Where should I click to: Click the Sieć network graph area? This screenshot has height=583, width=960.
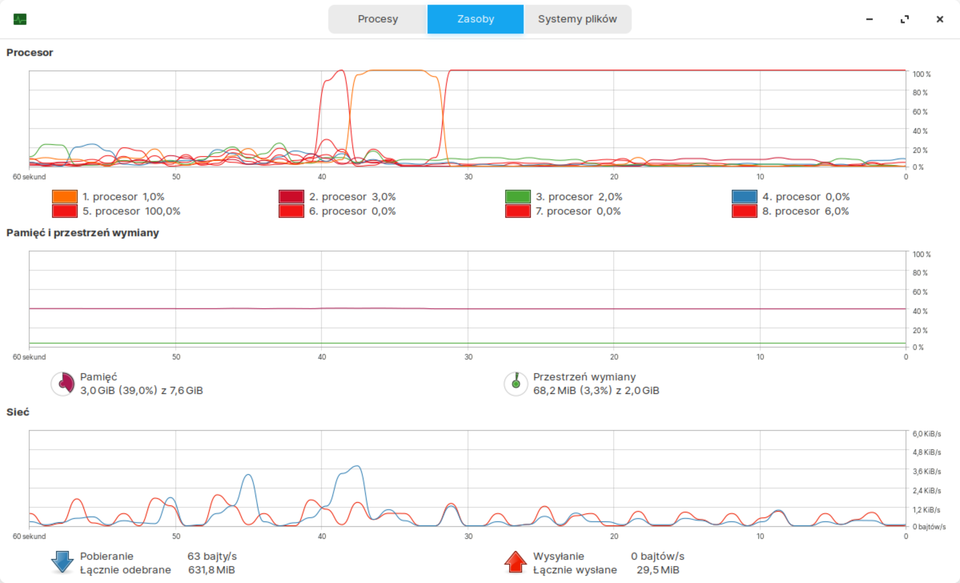pos(467,478)
